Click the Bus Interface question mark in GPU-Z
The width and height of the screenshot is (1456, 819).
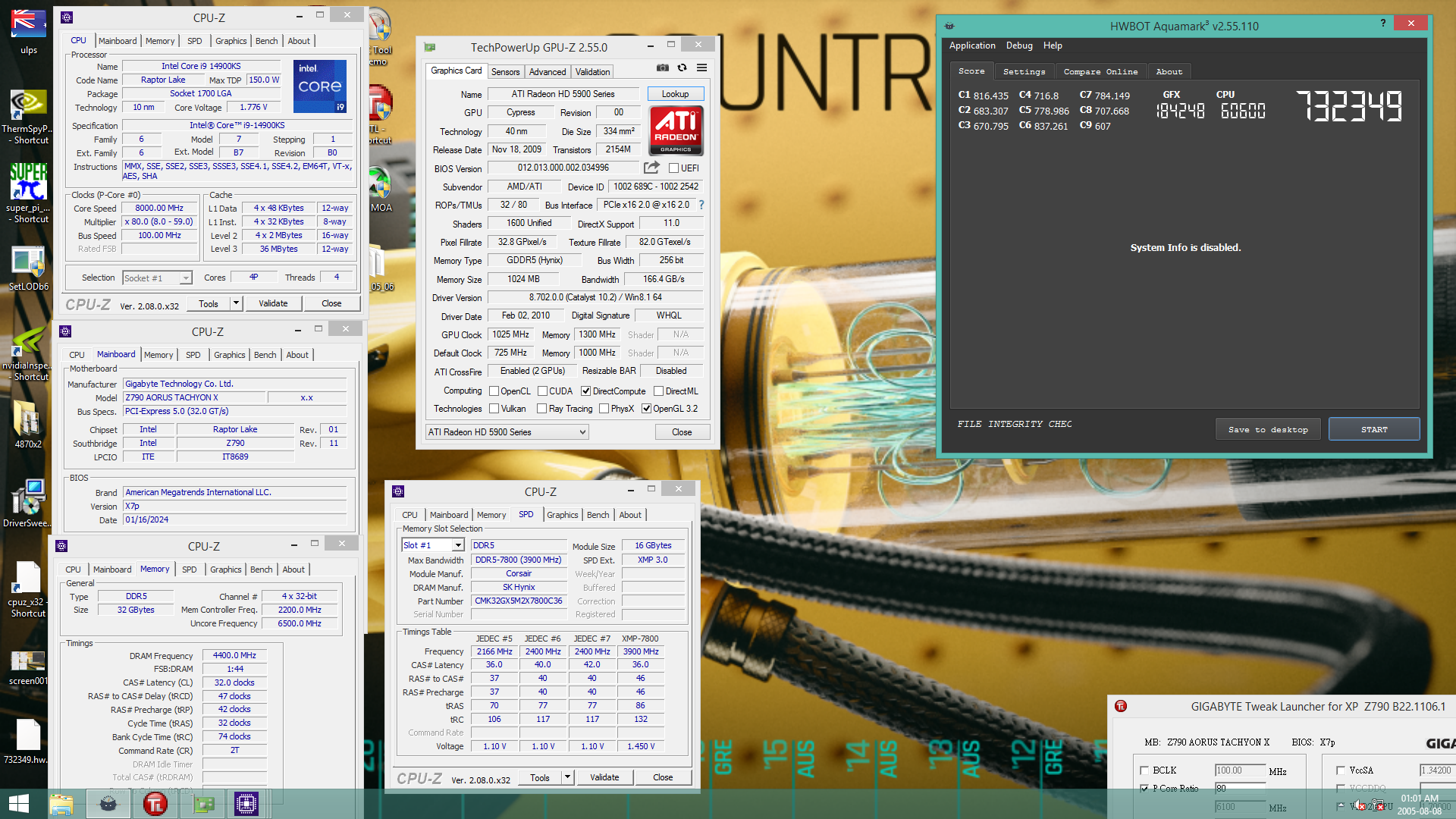pyautogui.click(x=701, y=205)
